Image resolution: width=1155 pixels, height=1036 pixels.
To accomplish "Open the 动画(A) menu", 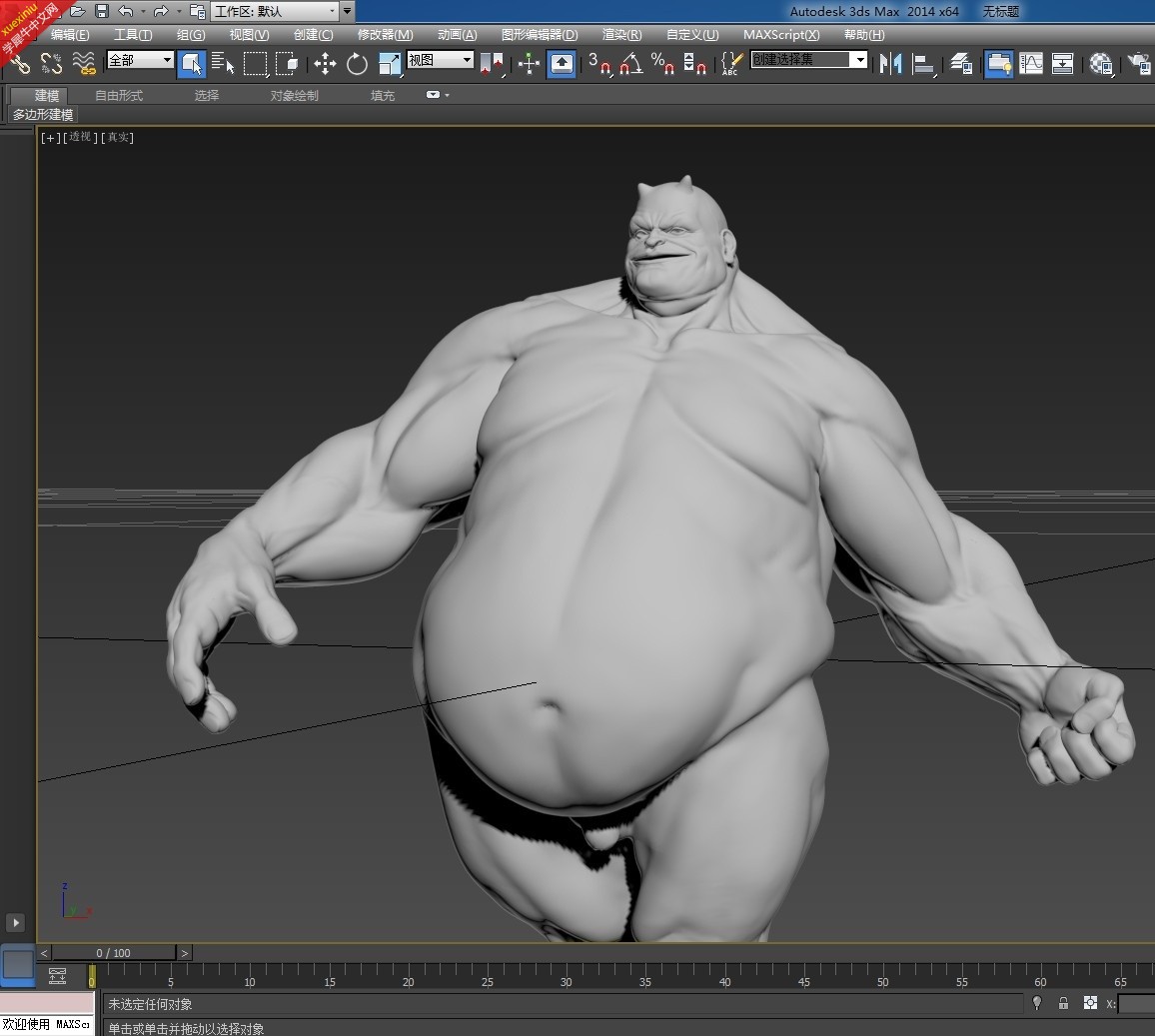I will 457,35.
